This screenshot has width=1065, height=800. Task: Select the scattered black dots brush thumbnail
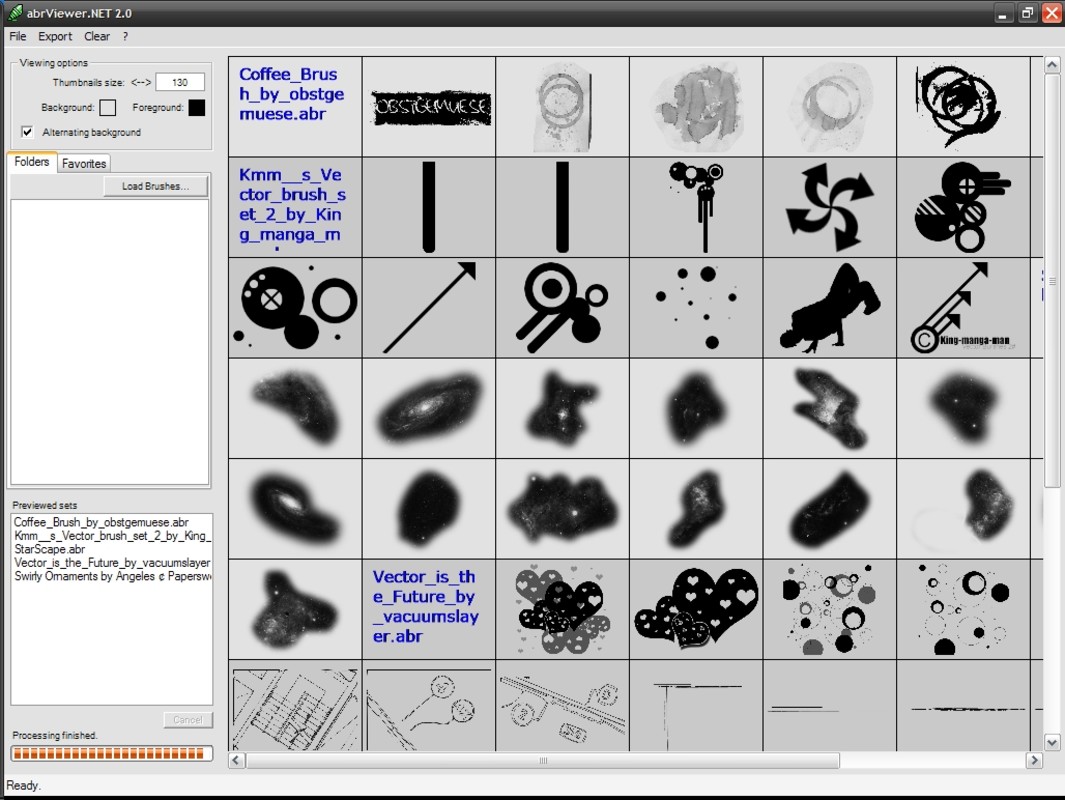pos(696,308)
